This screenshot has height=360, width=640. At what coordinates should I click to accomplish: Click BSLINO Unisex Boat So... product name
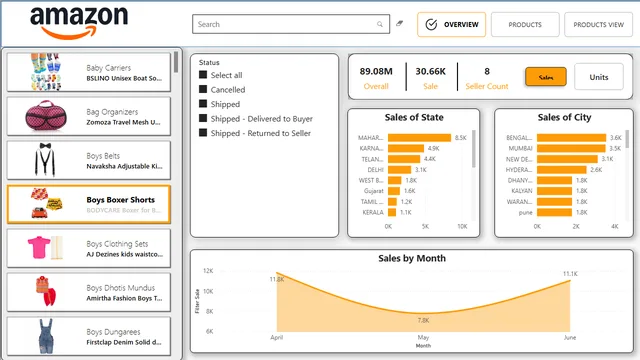(x=124, y=78)
